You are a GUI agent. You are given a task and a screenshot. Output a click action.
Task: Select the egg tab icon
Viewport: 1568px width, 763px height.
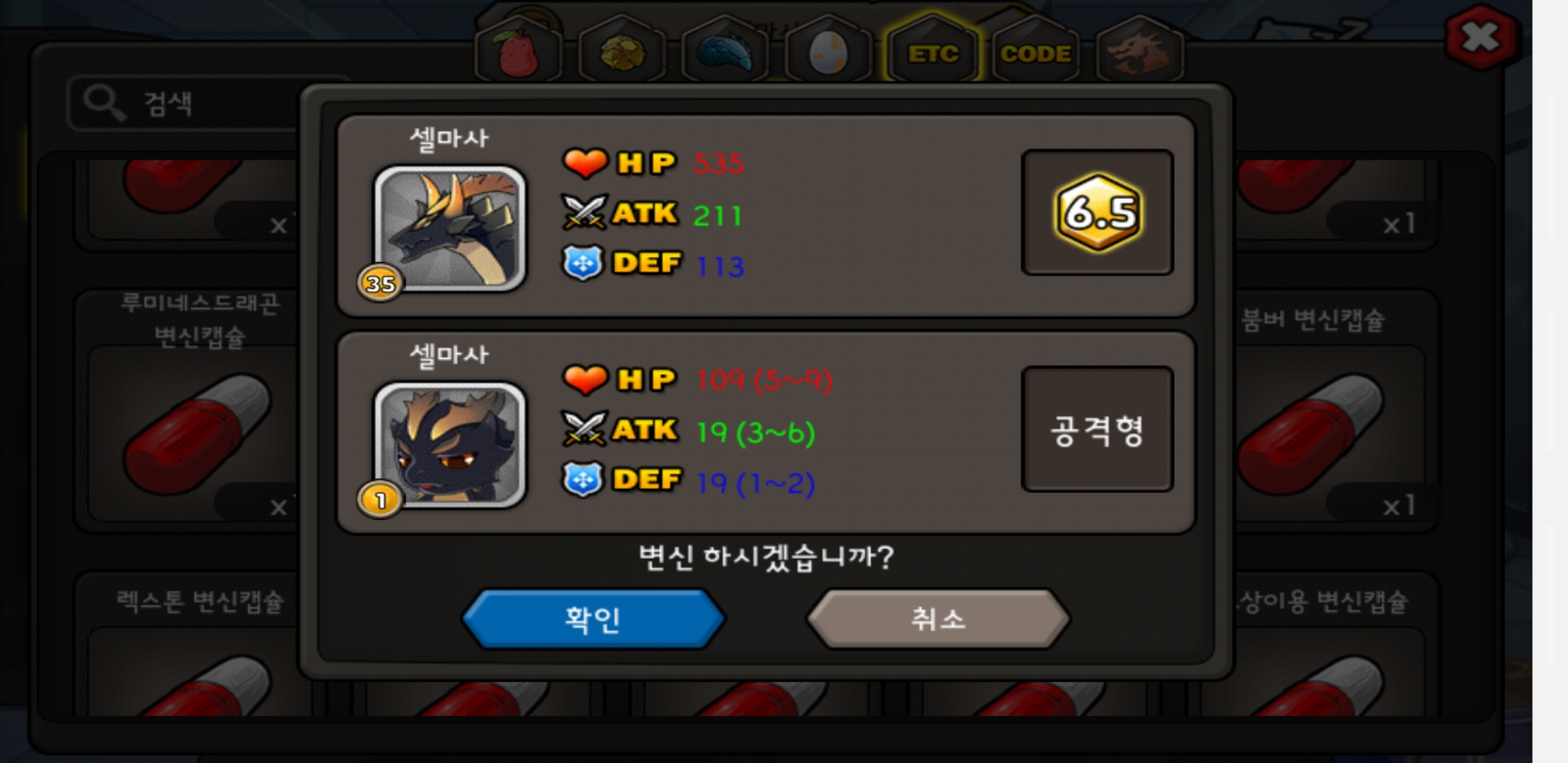point(828,51)
